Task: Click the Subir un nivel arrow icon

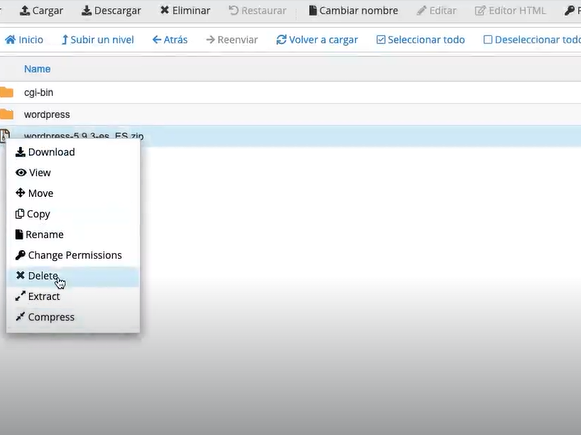Action: pos(65,40)
